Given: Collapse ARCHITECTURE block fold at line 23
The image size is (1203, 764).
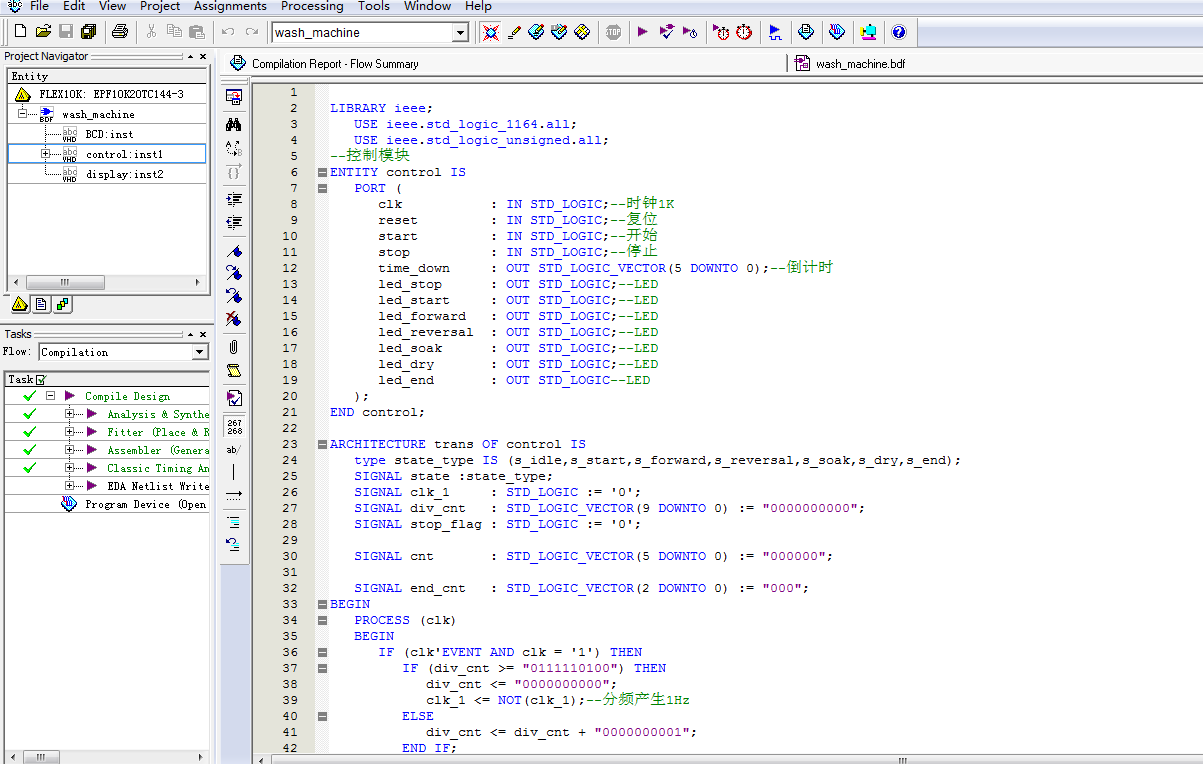Looking at the screenshot, I should click(322, 444).
